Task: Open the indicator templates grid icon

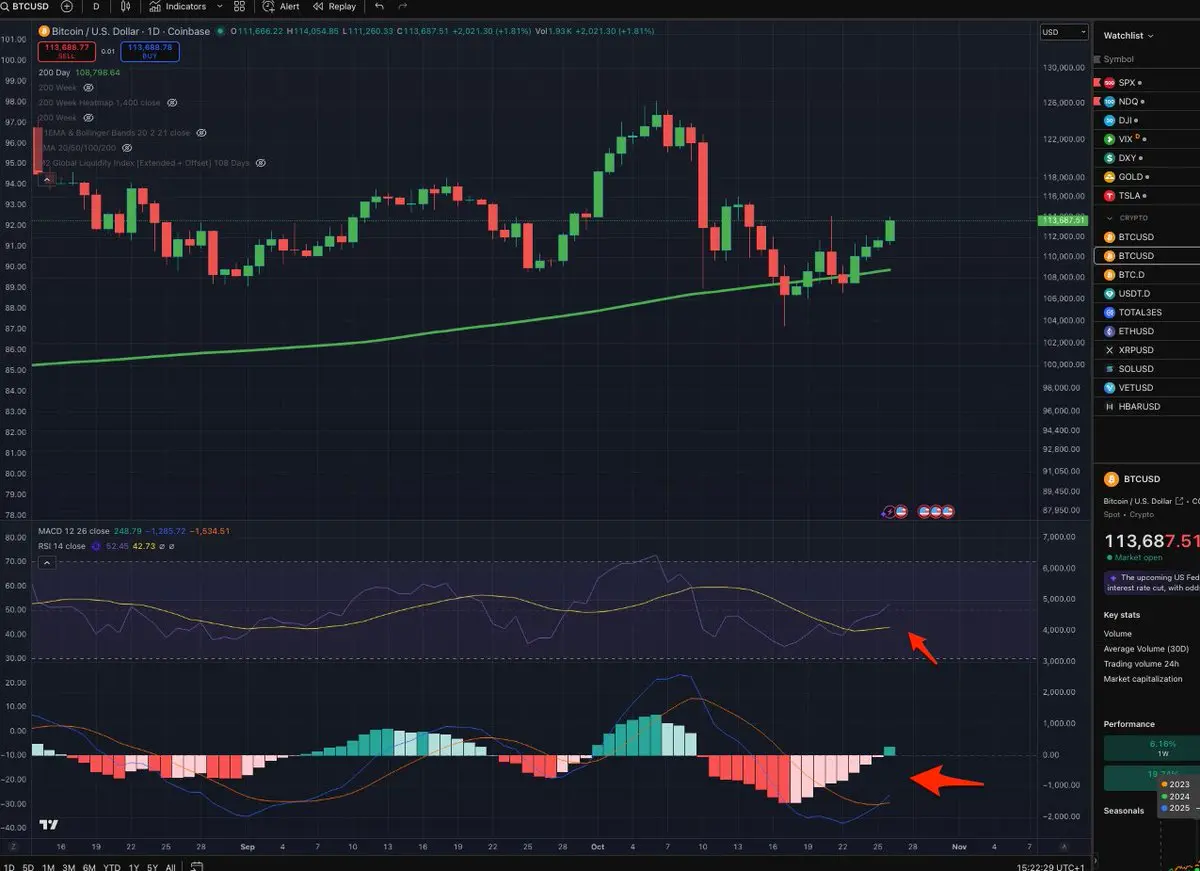Action: [239, 6]
